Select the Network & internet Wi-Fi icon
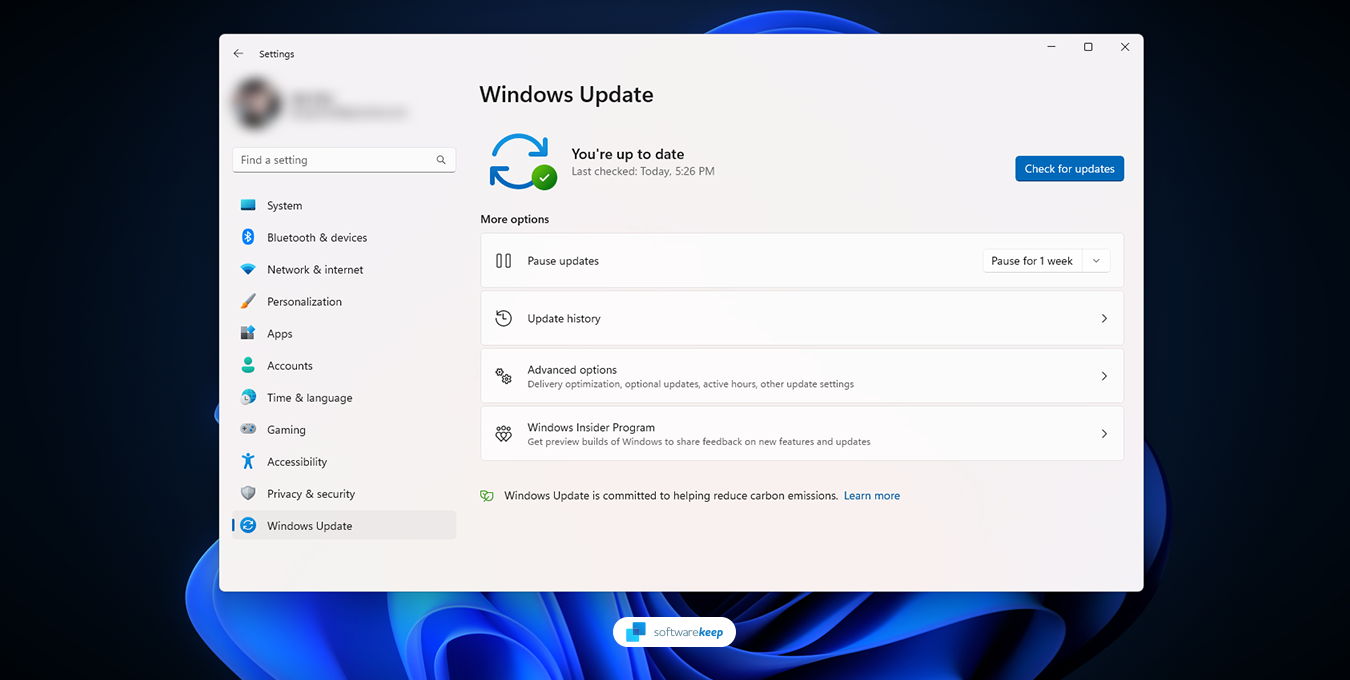 (x=248, y=269)
